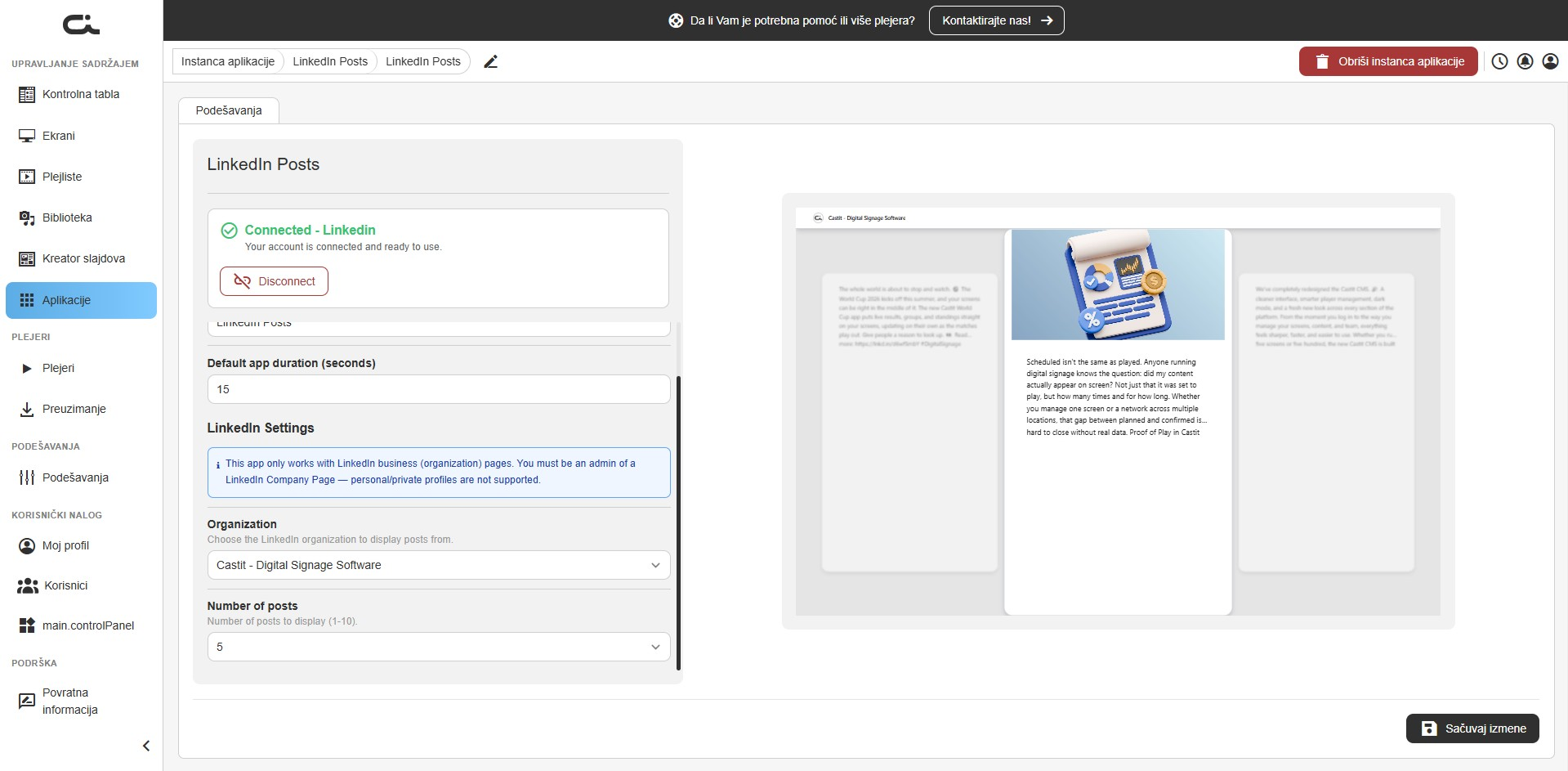
Task: Open the first LinkedIn Posts breadcrumb
Action: (330, 61)
